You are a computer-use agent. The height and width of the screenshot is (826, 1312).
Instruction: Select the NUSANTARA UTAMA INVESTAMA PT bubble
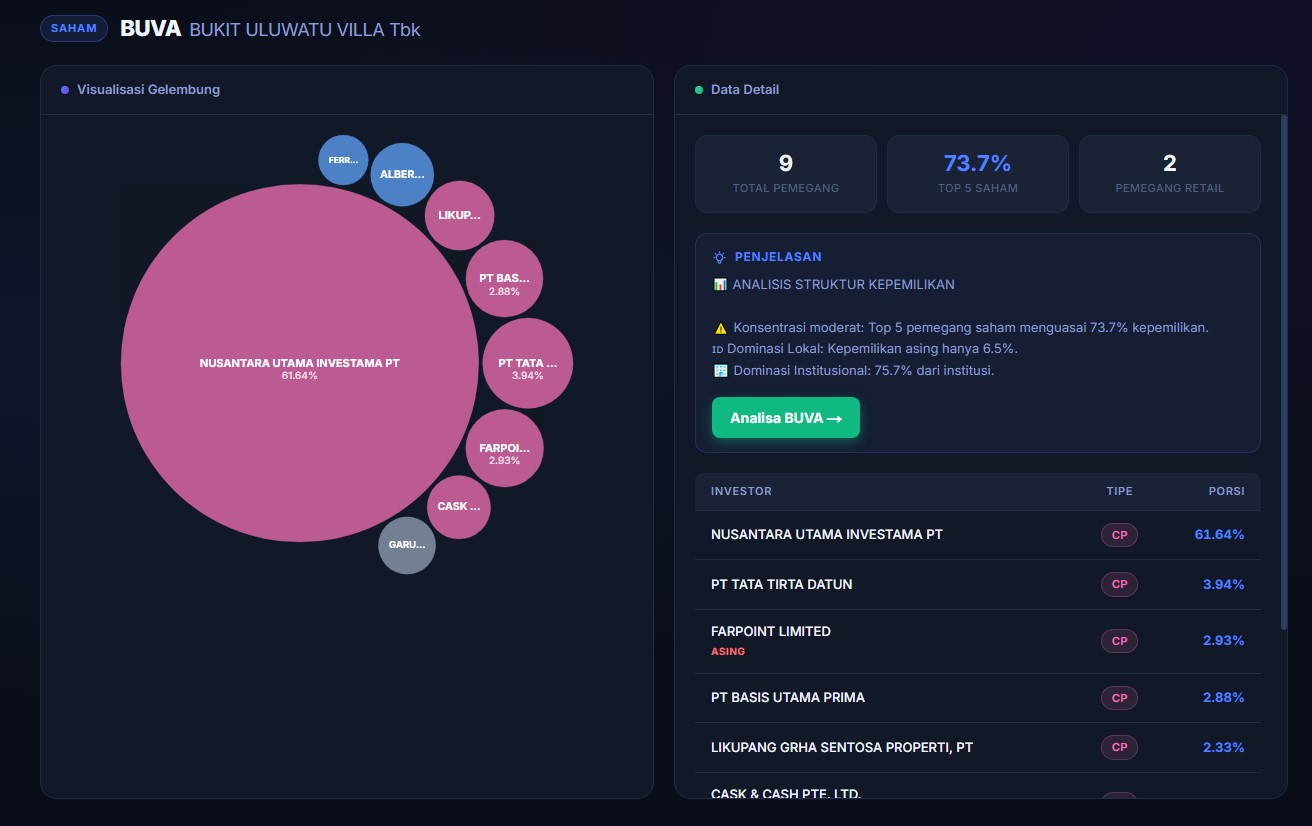[300, 362]
